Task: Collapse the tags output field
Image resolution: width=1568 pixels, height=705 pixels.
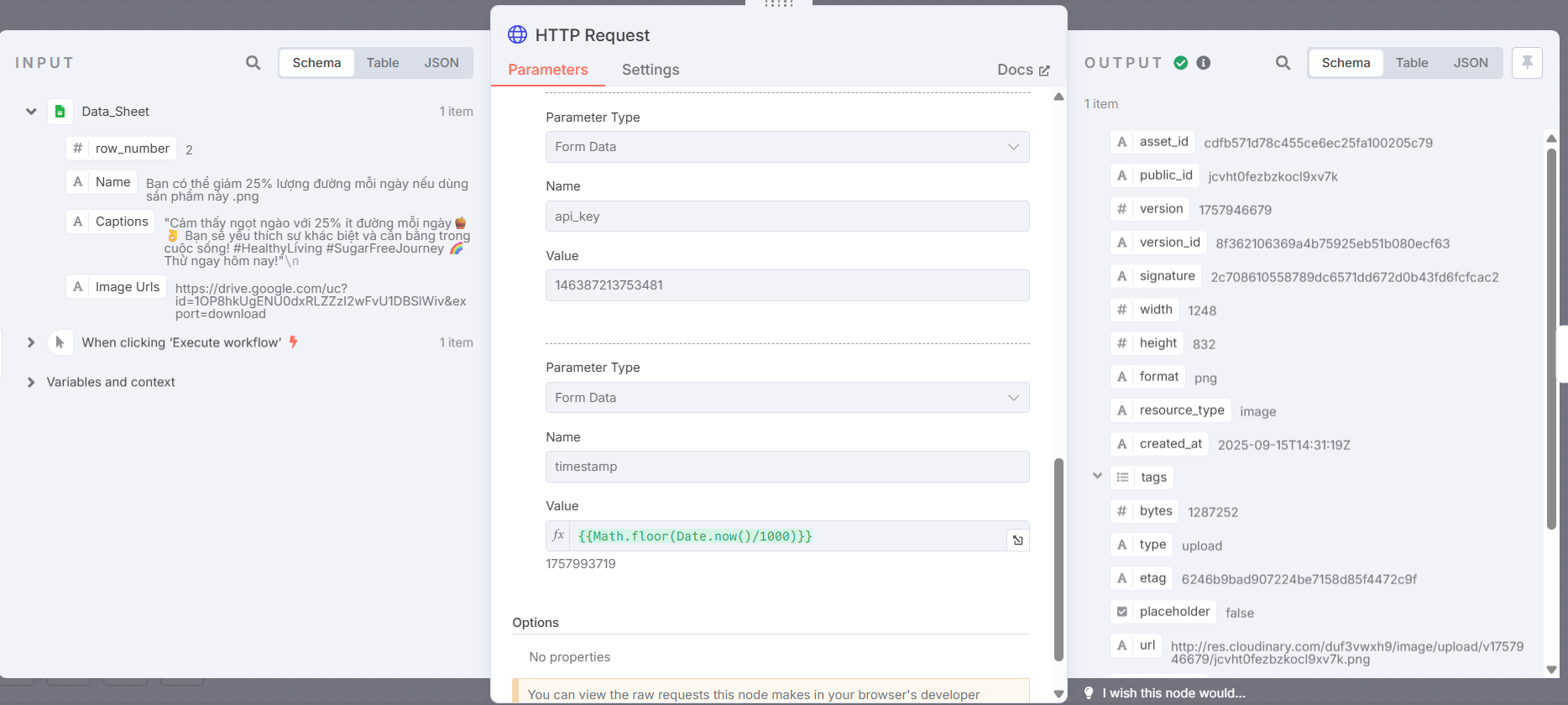Action: [x=1097, y=476]
